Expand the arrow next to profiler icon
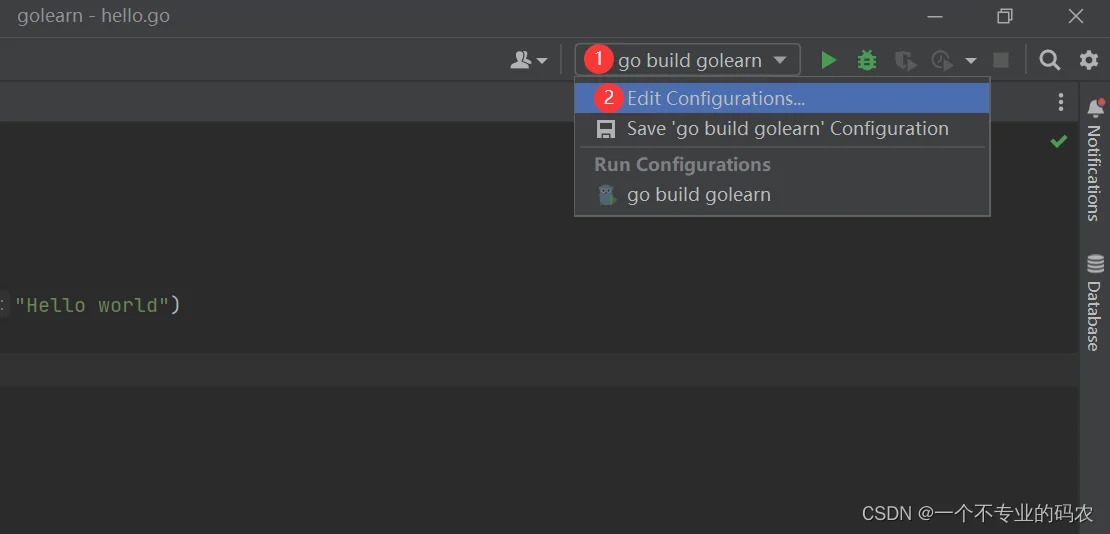The height and width of the screenshot is (534, 1110). [x=970, y=61]
